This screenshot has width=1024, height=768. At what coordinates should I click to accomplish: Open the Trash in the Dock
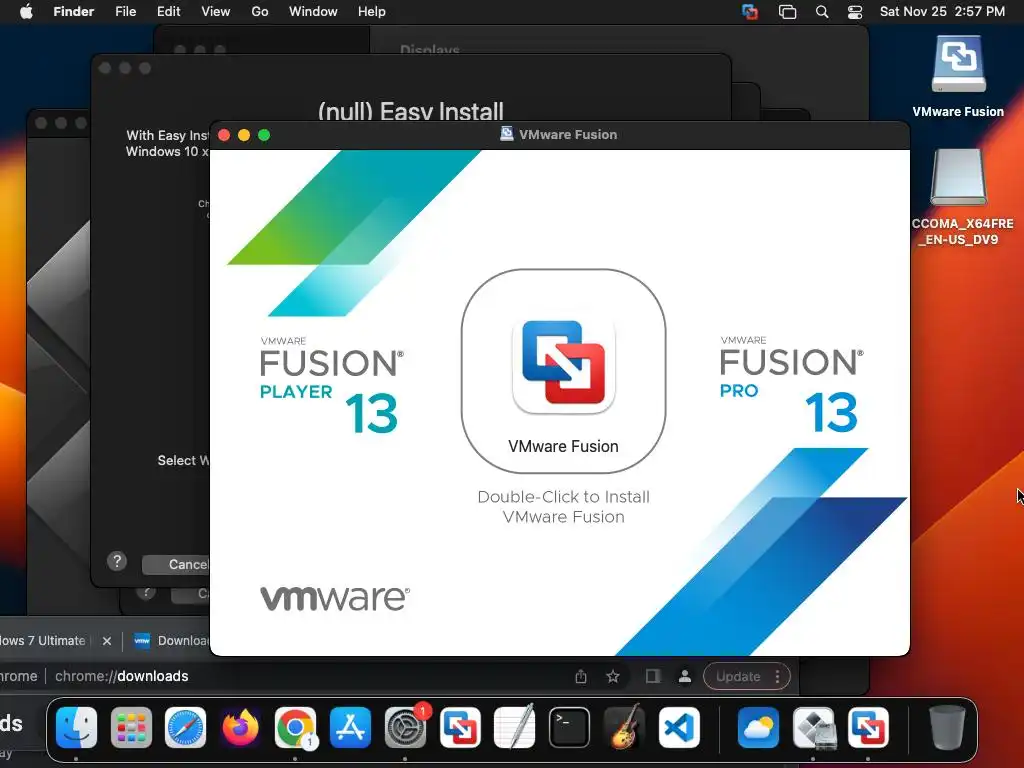pos(947,727)
